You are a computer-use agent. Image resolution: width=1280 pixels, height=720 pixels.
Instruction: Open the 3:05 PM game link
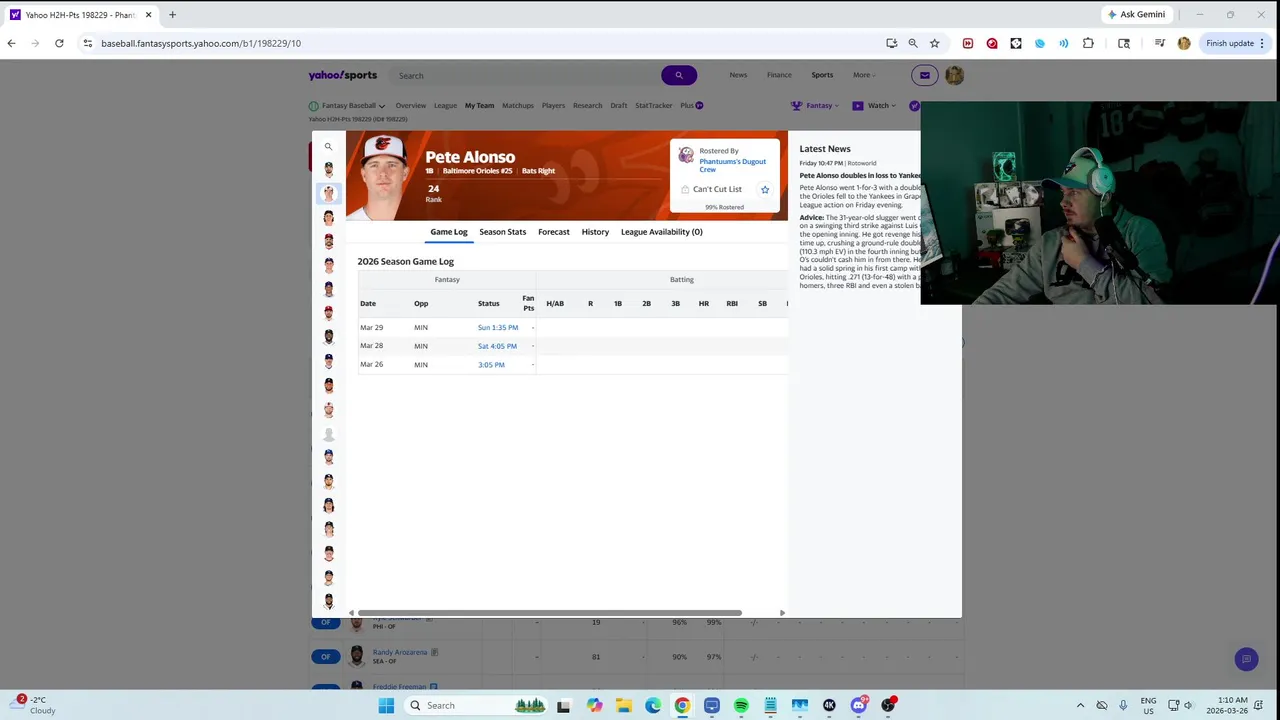coord(491,365)
